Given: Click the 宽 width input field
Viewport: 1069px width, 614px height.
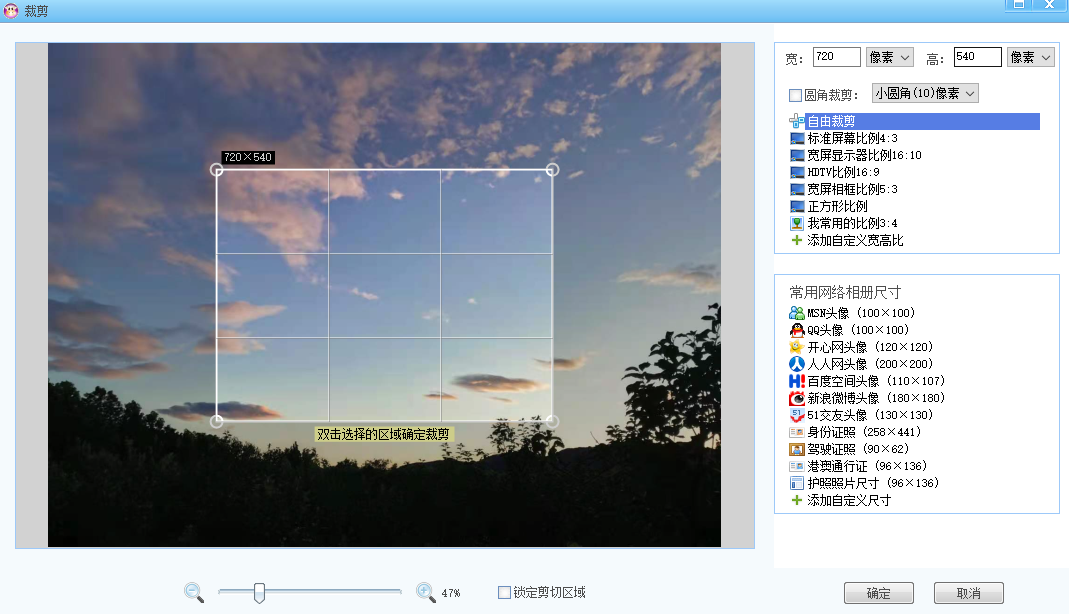Looking at the screenshot, I should [836, 58].
